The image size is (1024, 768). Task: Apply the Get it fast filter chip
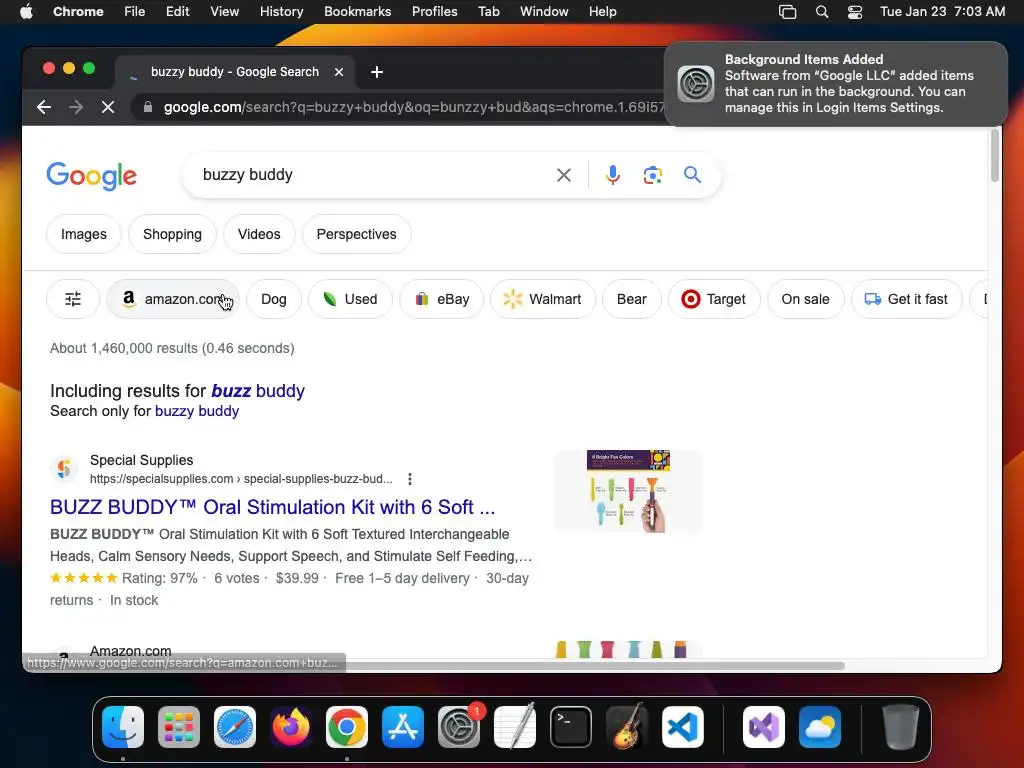coord(906,299)
